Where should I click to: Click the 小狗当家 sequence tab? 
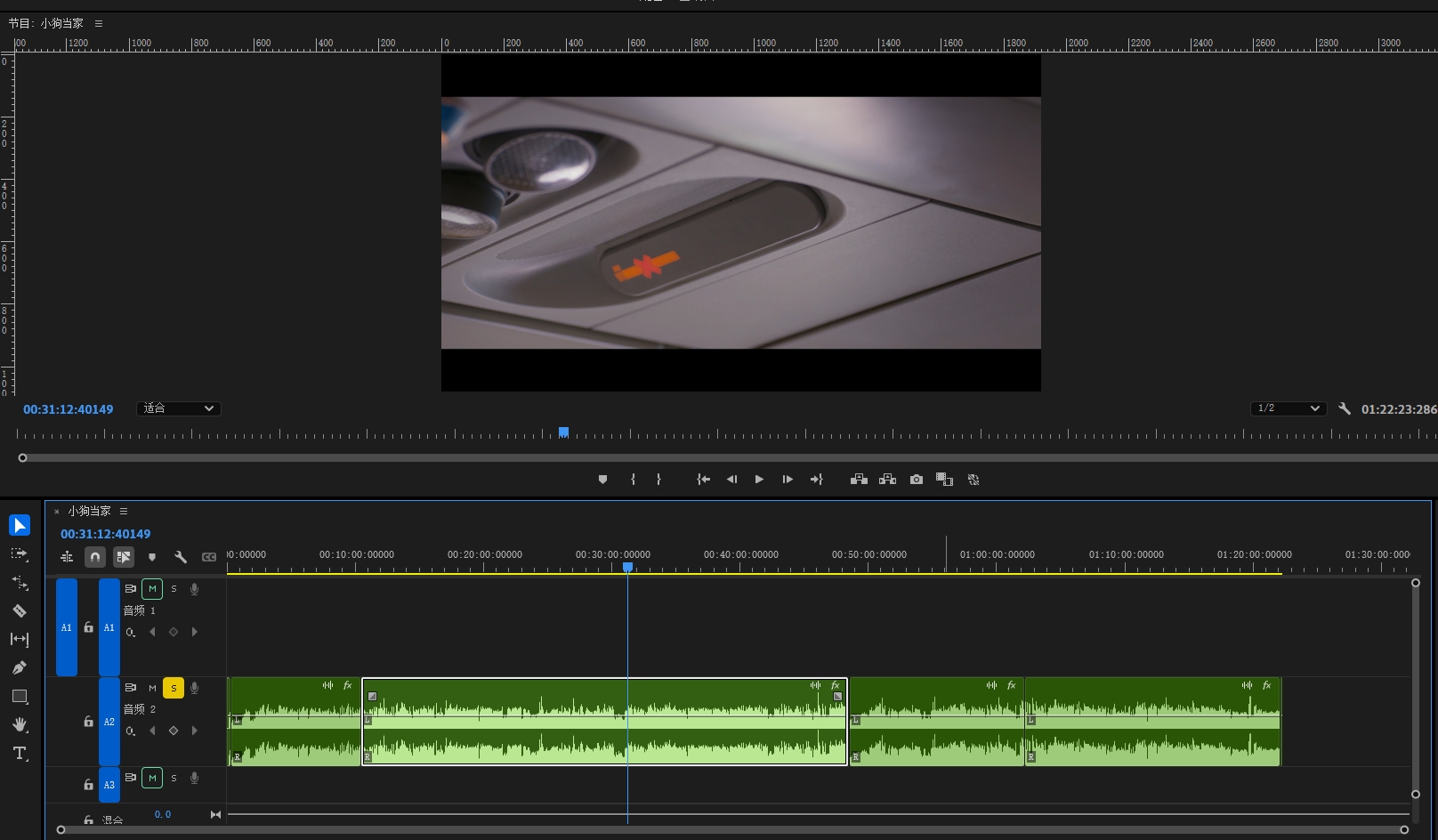(x=89, y=511)
